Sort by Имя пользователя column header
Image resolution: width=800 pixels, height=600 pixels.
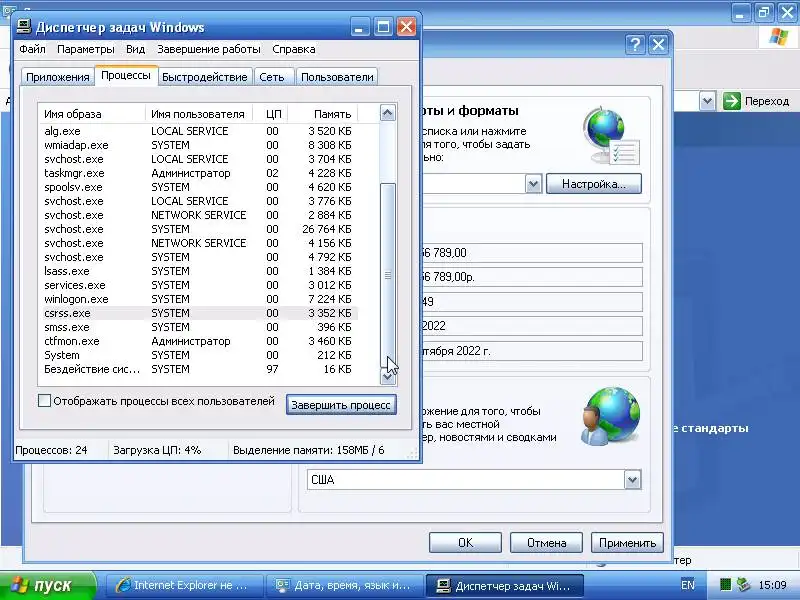pyautogui.click(x=198, y=113)
